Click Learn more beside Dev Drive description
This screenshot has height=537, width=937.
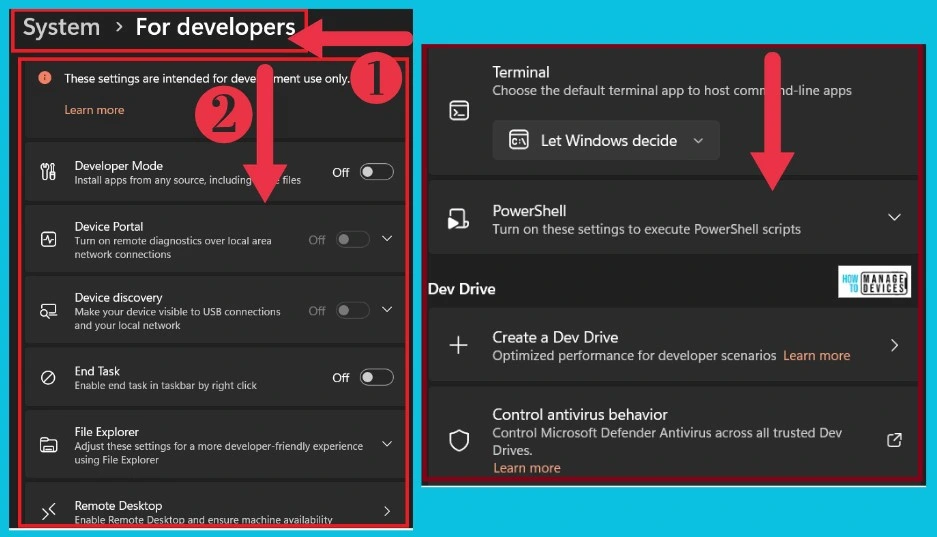pyautogui.click(x=816, y=355)
